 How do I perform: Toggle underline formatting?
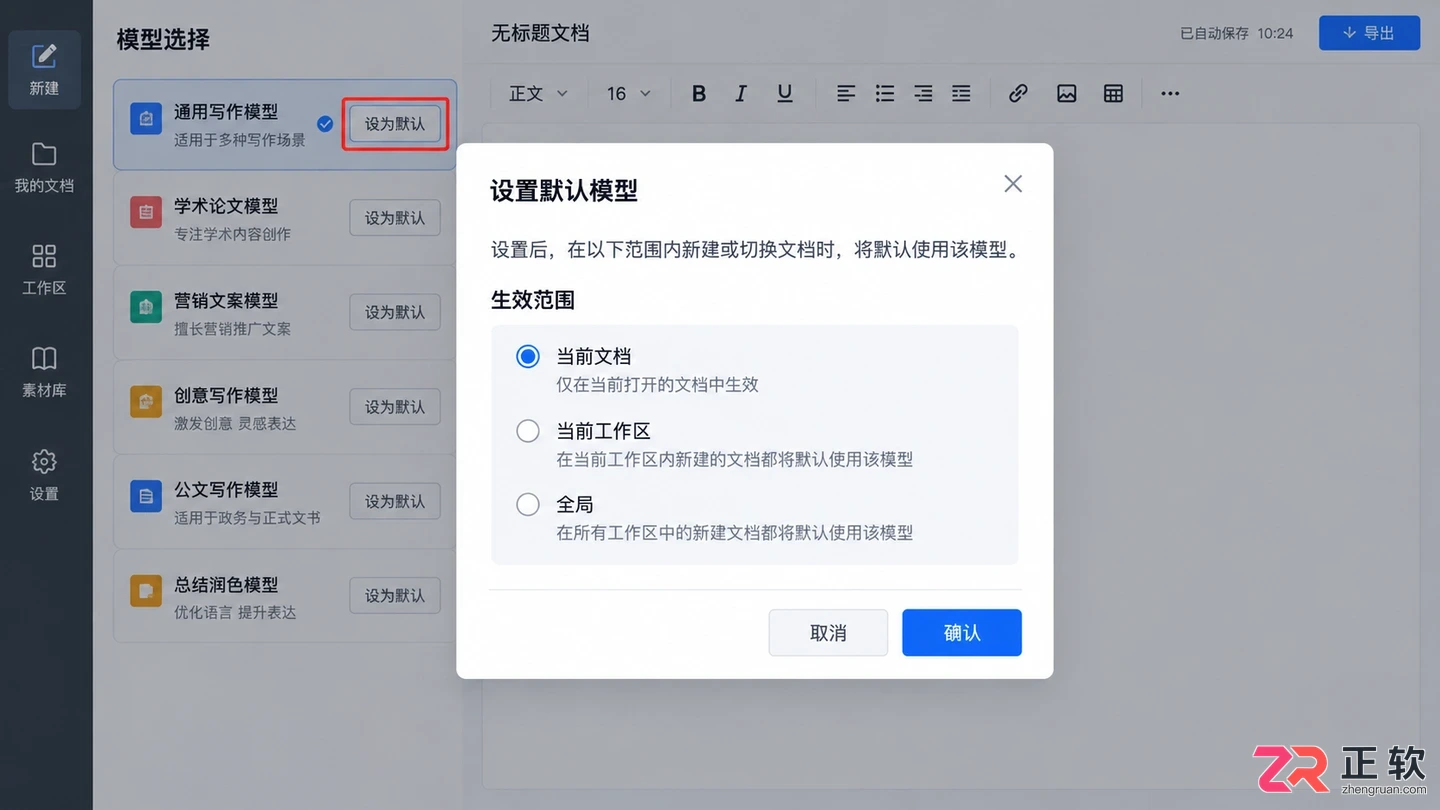coord(785,93)
